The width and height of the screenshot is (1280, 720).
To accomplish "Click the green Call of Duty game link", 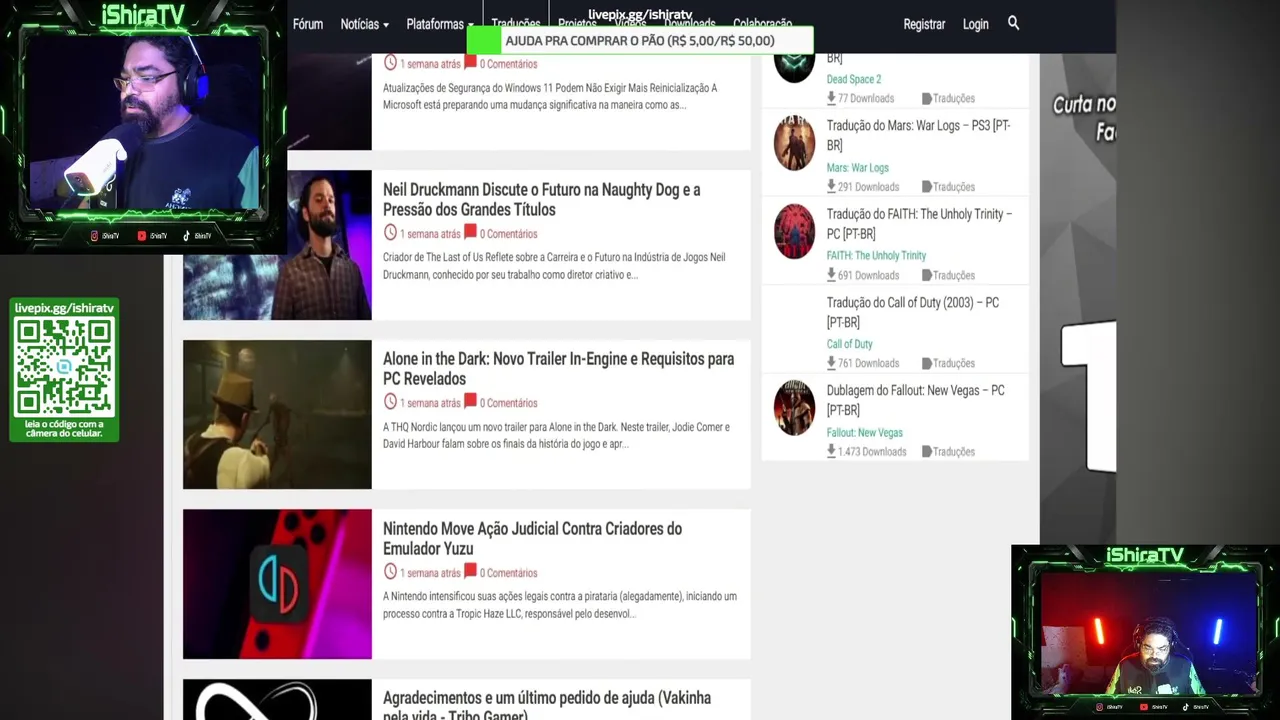I will (849, 344).
